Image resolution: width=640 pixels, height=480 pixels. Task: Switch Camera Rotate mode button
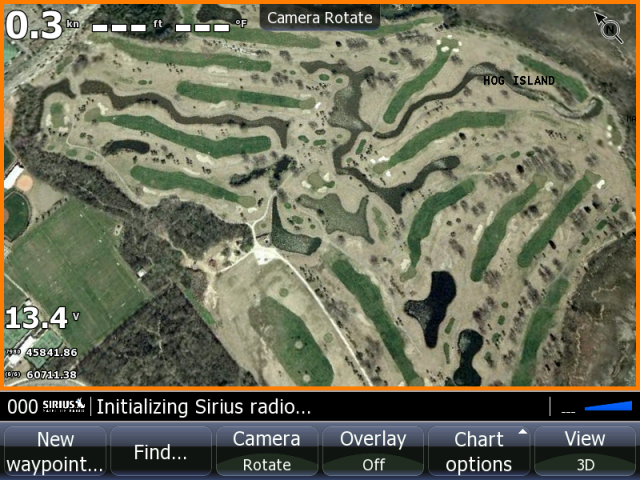point(267,451)
